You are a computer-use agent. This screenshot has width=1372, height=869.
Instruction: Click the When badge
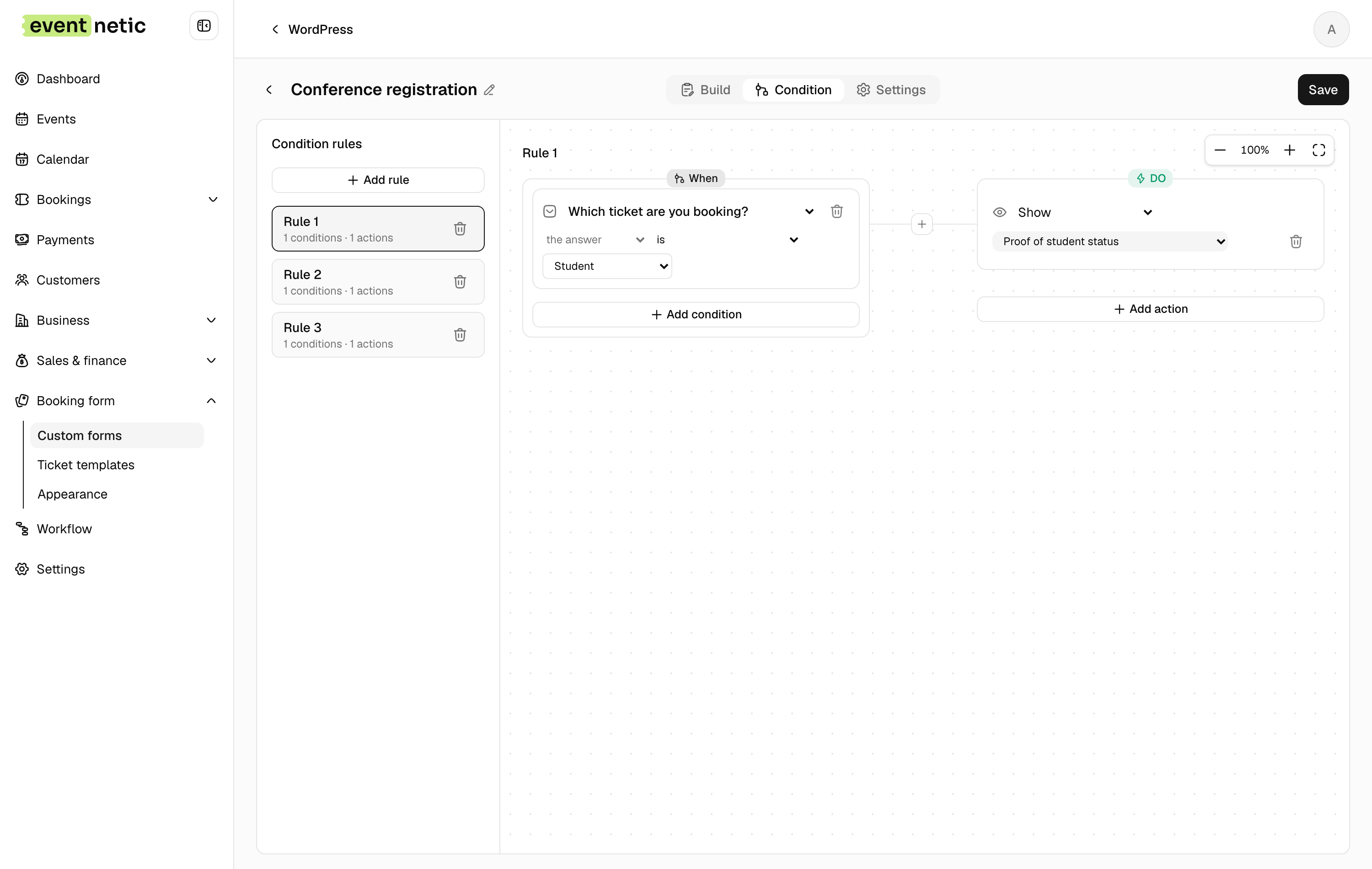[696, 178]
